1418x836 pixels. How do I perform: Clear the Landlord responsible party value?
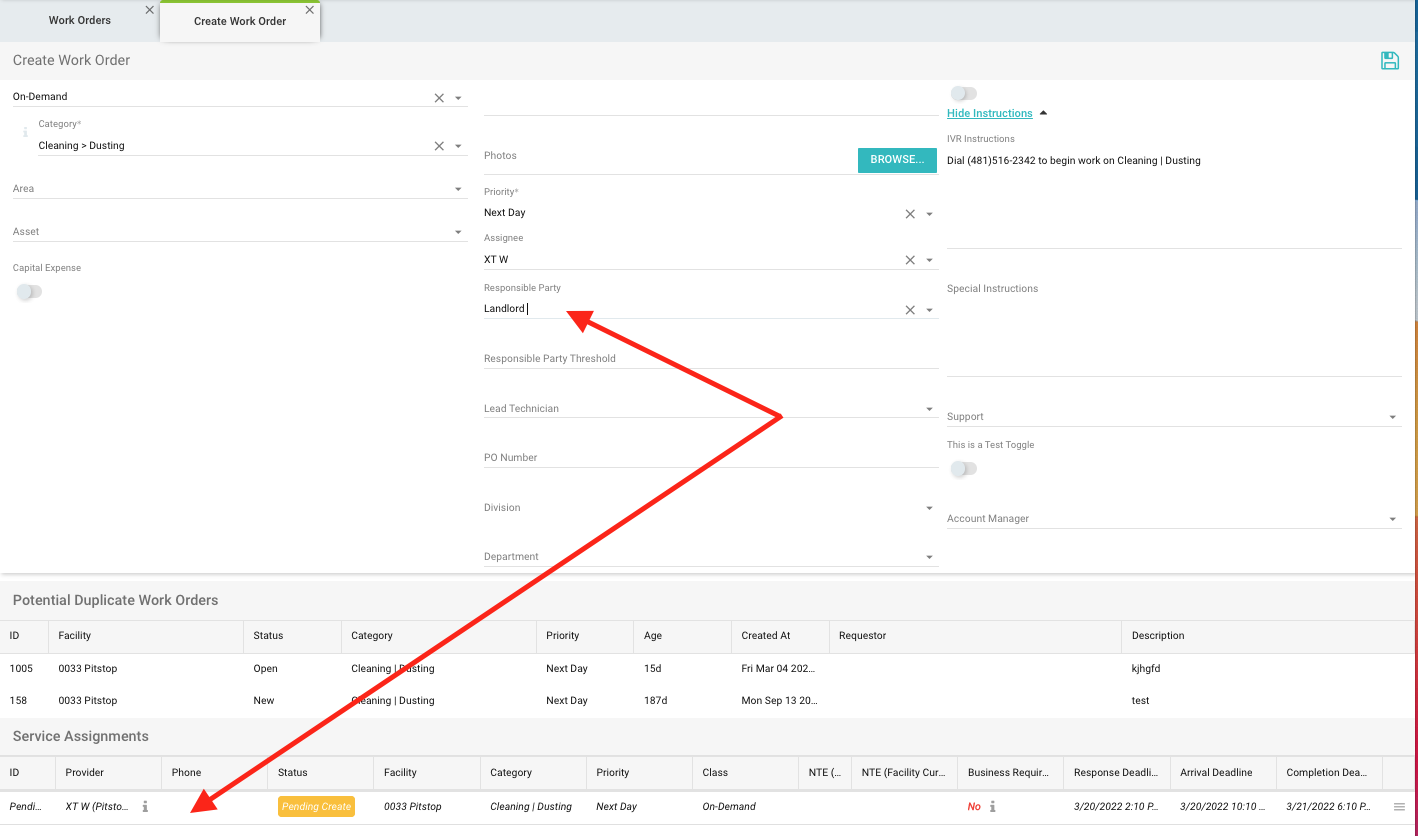point(910,310)
